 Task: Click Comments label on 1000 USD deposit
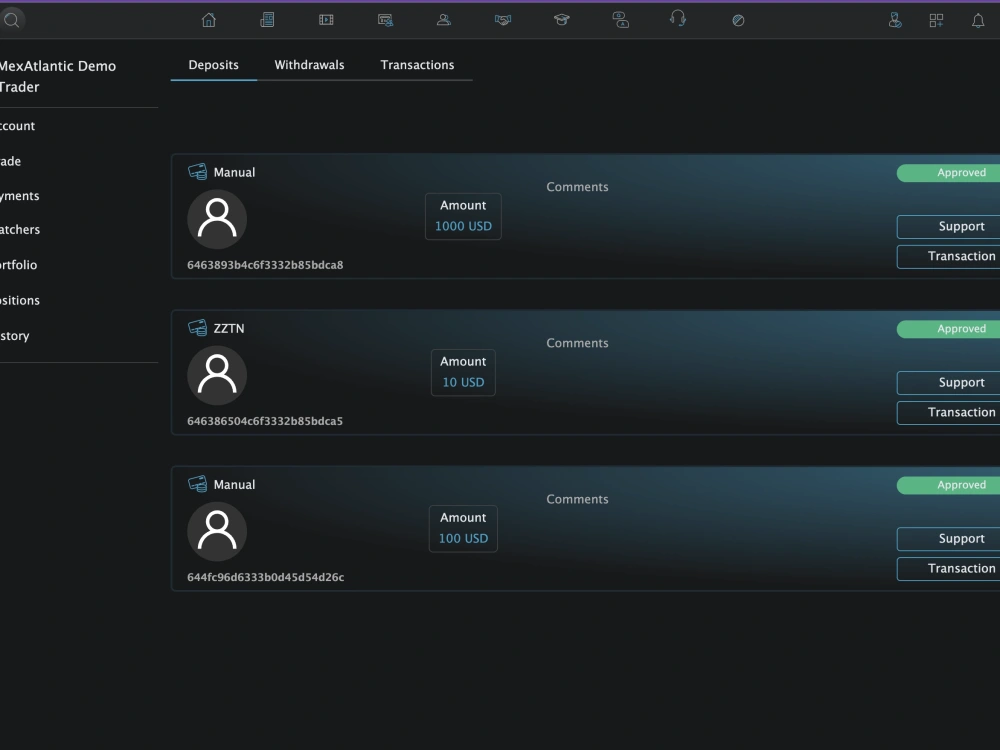pyautogui.click(x=577, y=187)
